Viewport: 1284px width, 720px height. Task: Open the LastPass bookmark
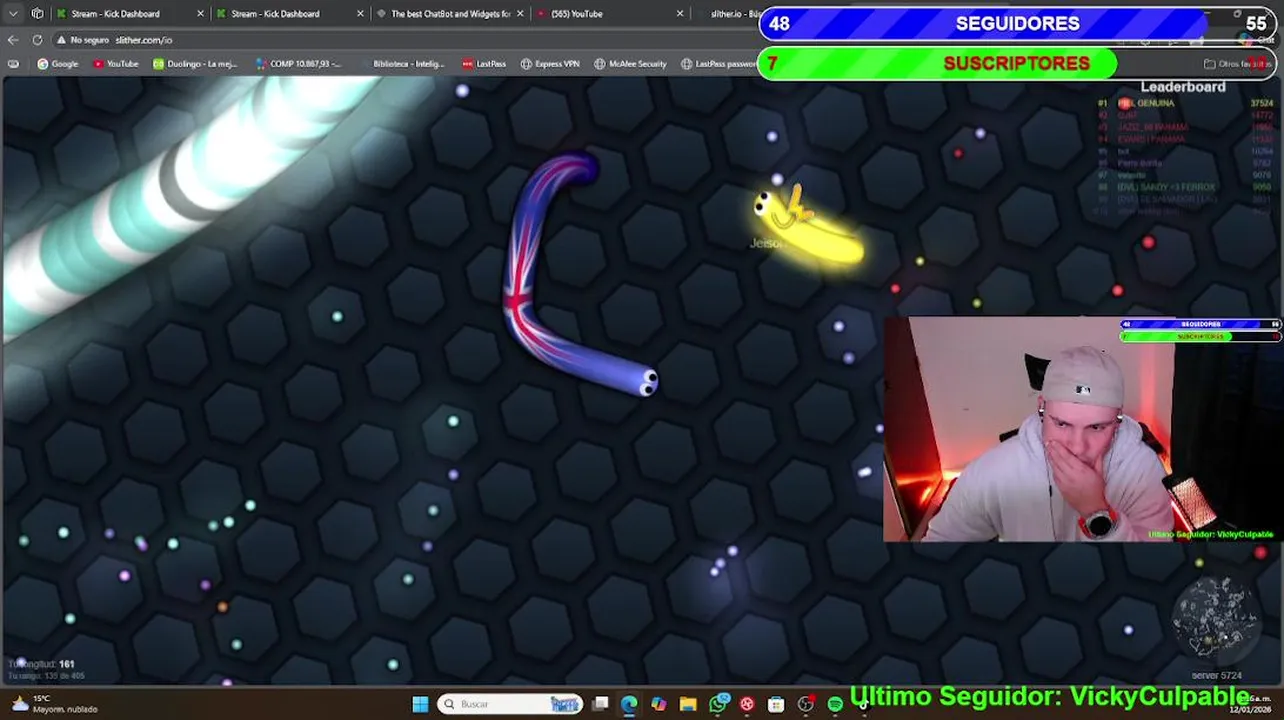tap(484, 64)
